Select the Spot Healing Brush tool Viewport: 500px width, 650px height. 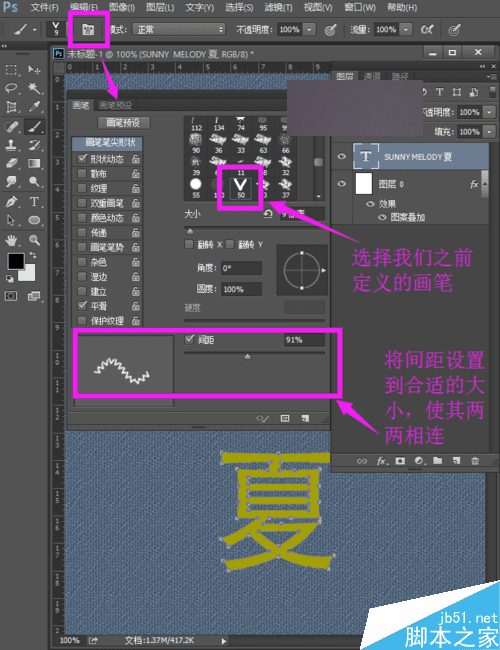tap(11, 126)
